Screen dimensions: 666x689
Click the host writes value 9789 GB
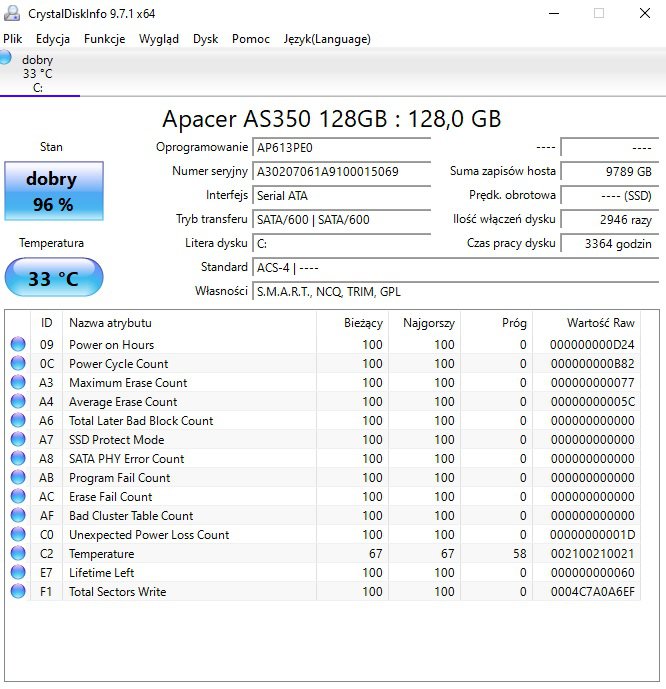(610, 171)
